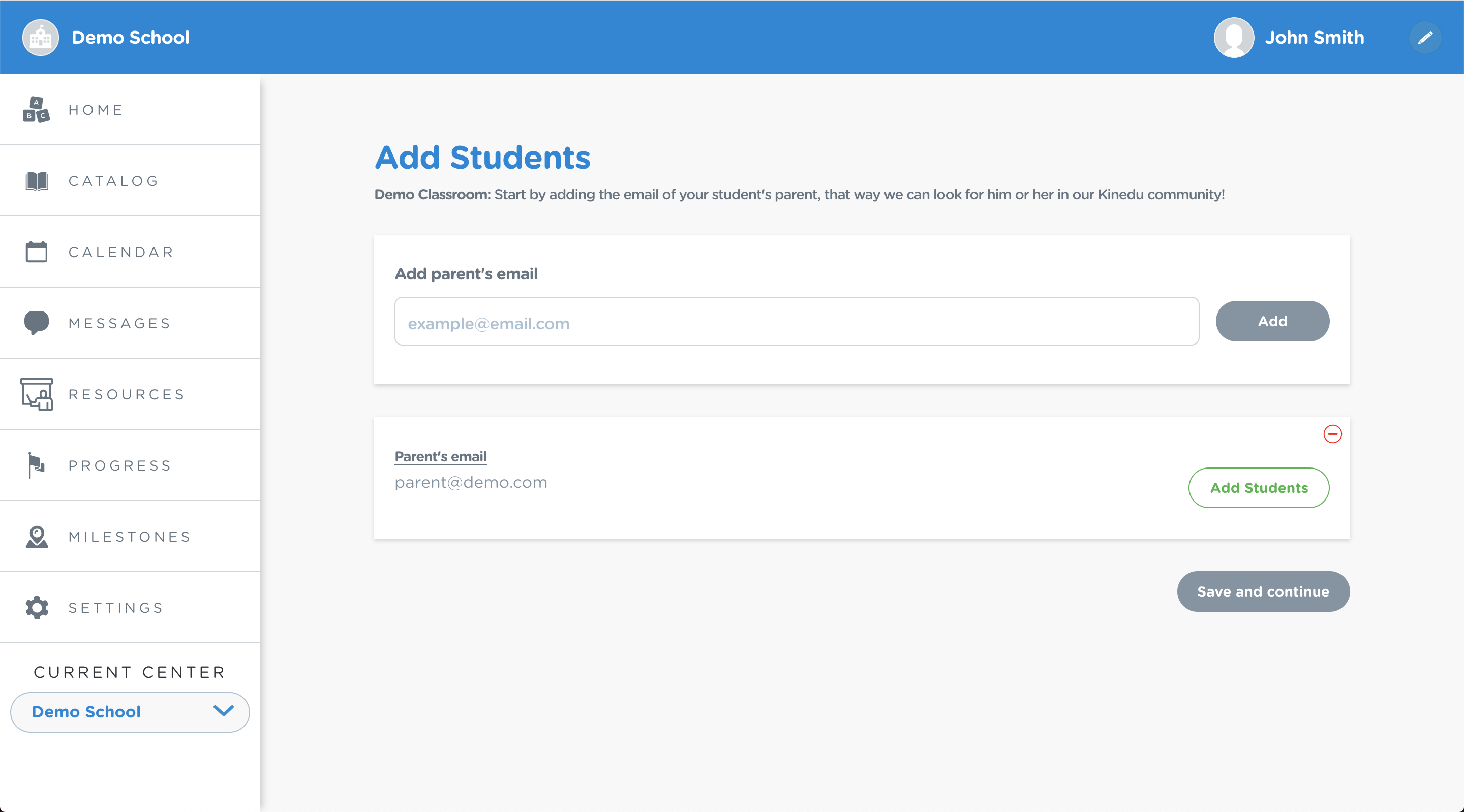1464x812 pixels.
Task: Open the Messages speech bubble icon
Action: (37, 323)
